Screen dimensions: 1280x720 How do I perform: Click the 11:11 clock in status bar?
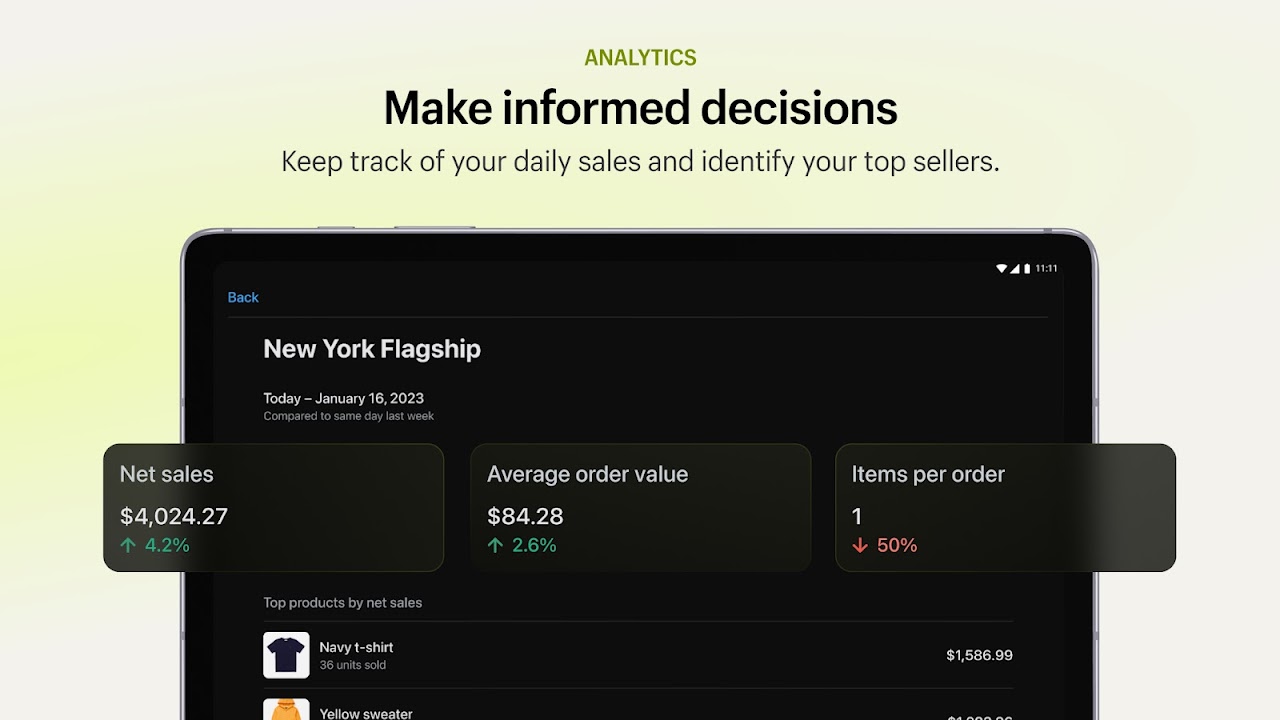1046,268
